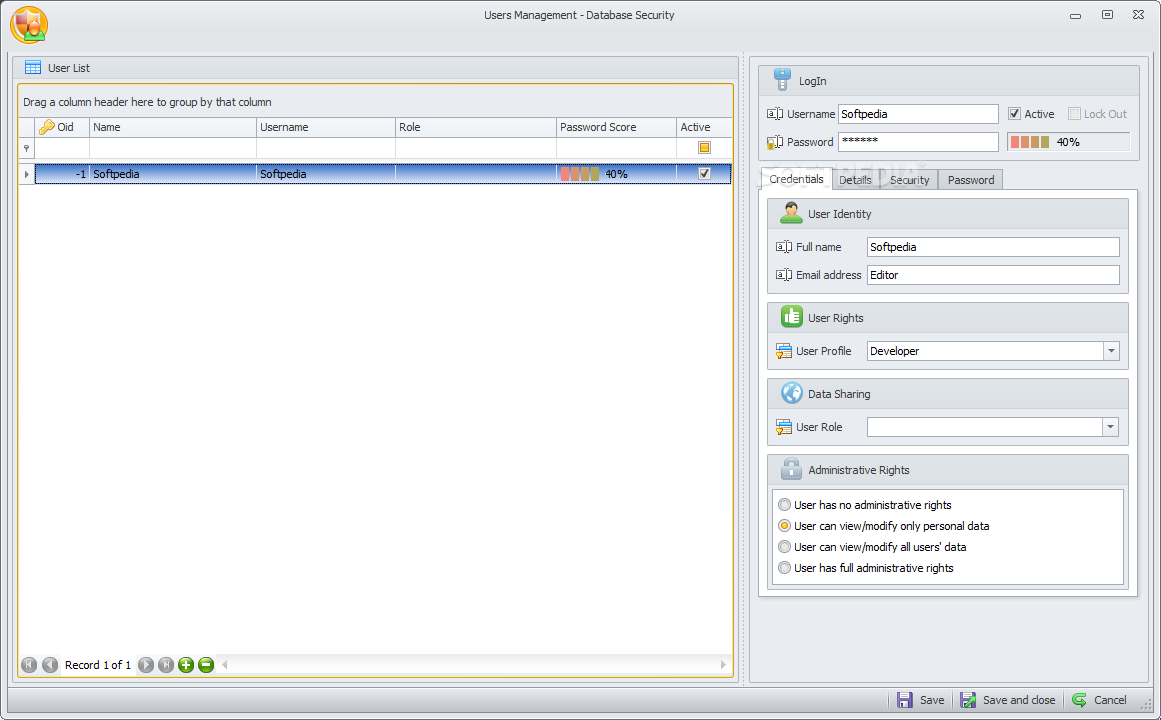Screen dimensions: 1161x720
Task: Go to next record navigation button
Action: 146,664
